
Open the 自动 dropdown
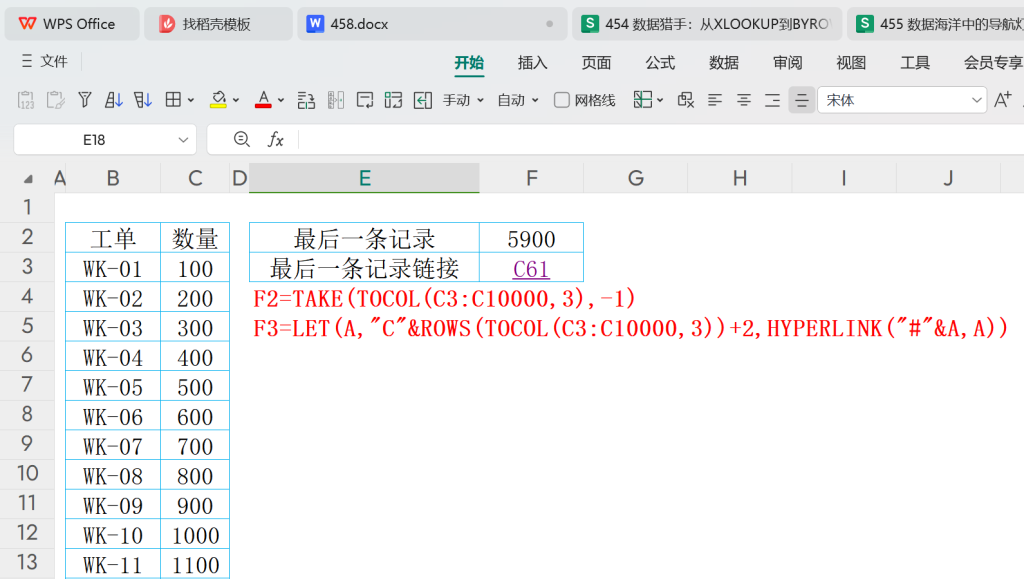pyautogui.click(x=517, y=100)
